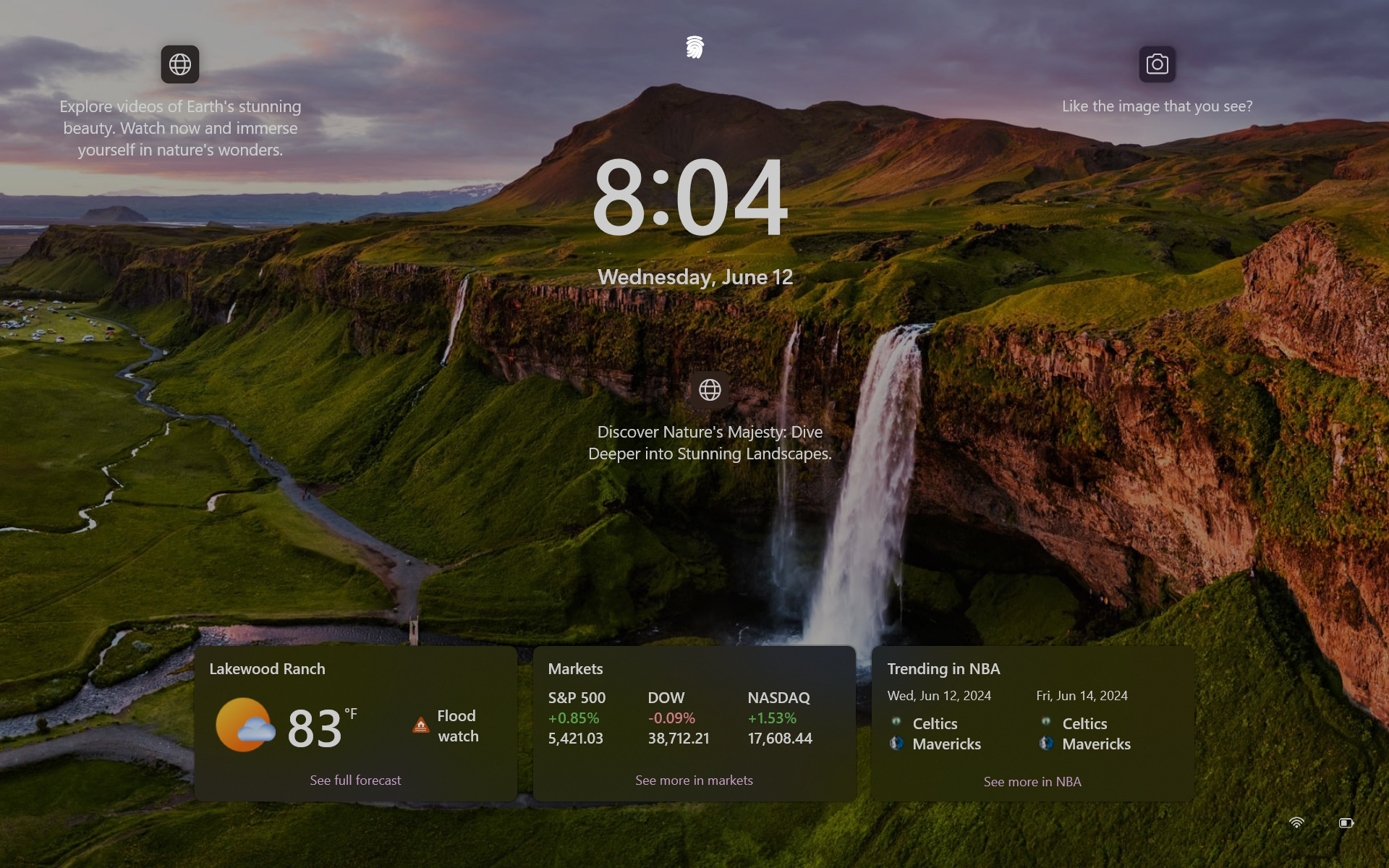Open the See full forecast link
This screenshot has width=1389, height=868.
coord(355,780)
